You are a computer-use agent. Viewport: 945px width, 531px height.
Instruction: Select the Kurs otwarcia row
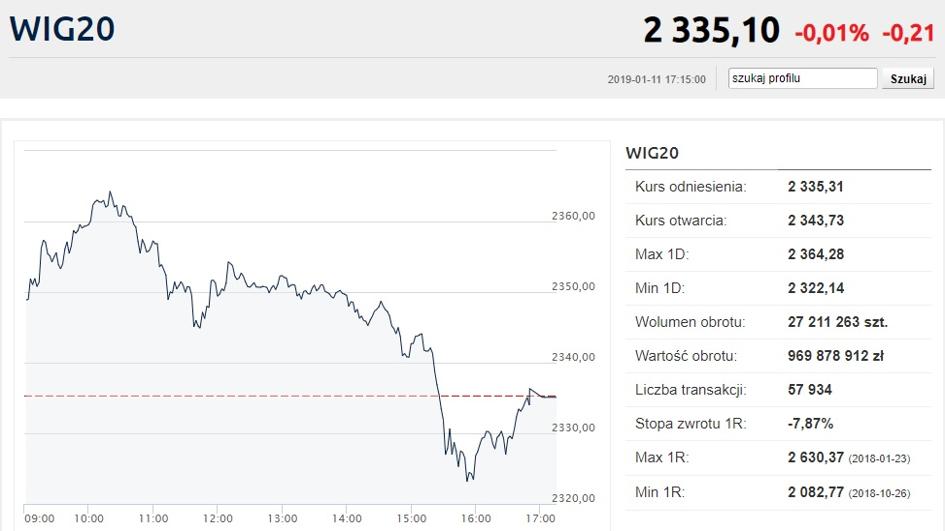point(777,221)
